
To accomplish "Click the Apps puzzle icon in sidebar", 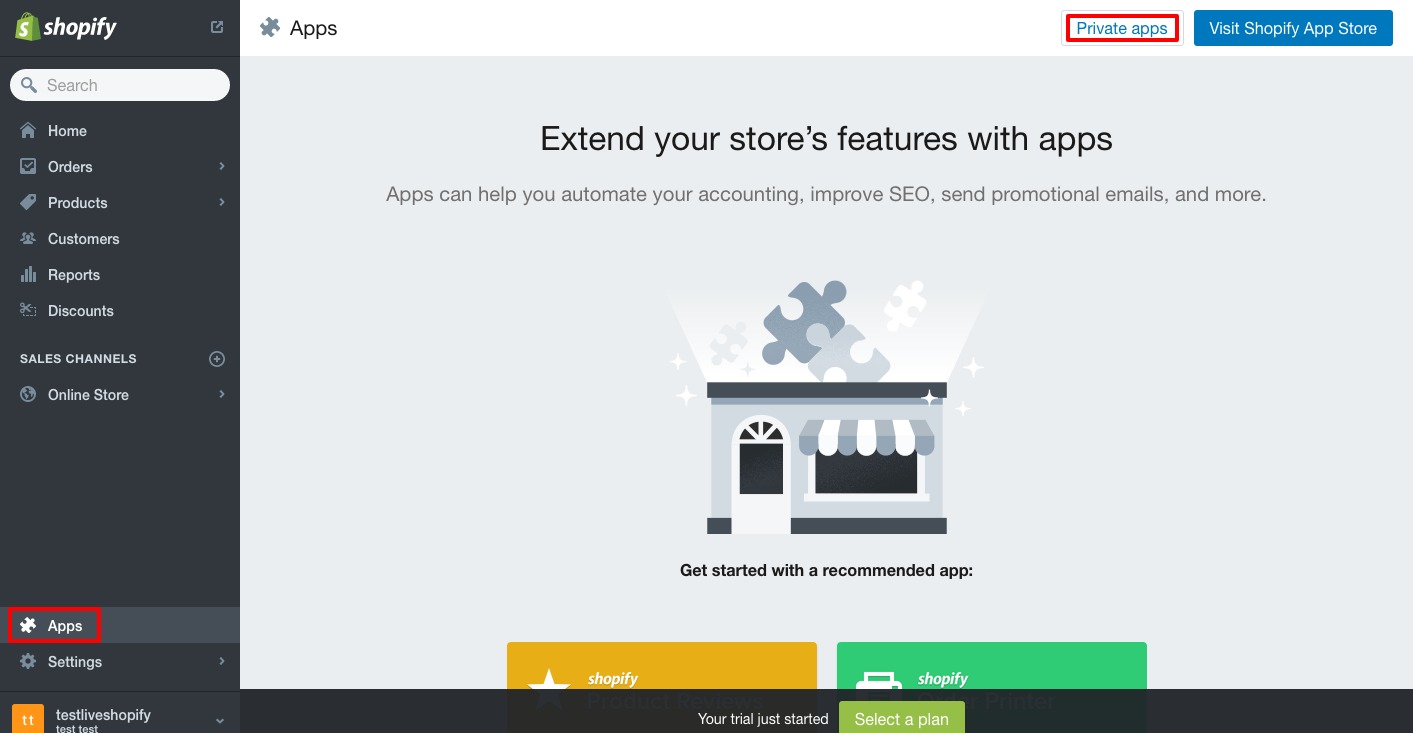I will tap(28, 626).
